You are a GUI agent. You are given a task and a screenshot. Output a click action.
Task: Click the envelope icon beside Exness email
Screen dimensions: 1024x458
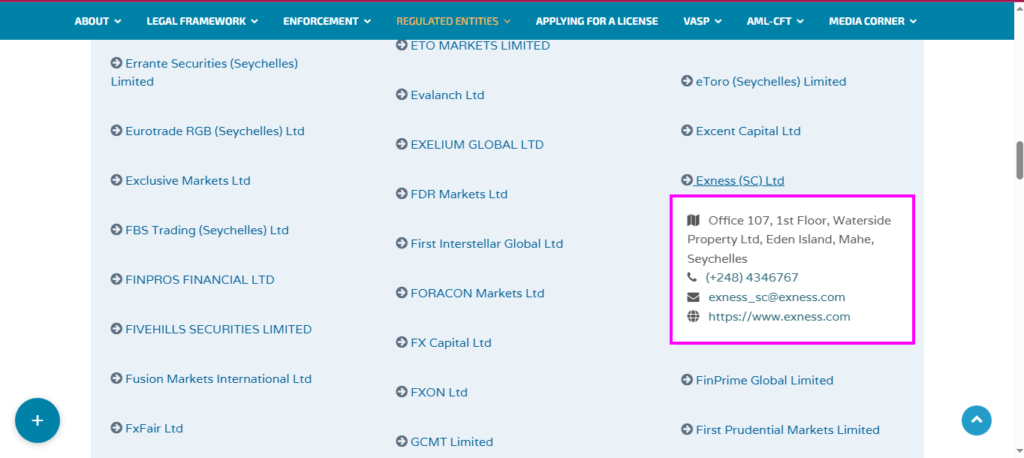click(x=693, y=297)
